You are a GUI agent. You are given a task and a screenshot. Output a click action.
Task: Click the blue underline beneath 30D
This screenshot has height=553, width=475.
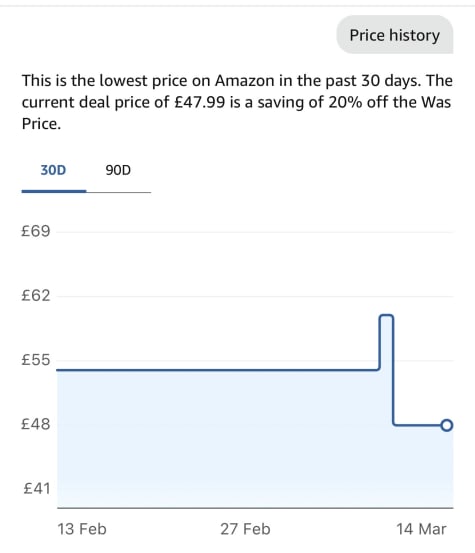coord(54,191)
